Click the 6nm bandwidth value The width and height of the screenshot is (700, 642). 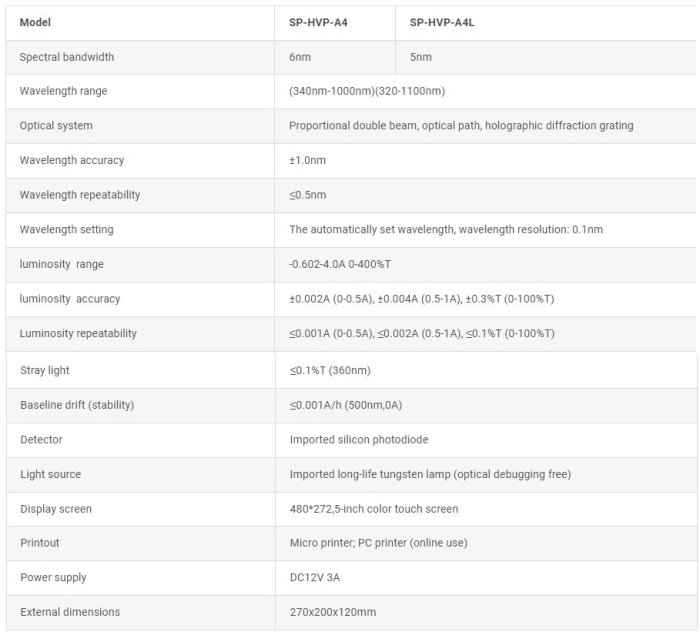(x=299, y=57)
